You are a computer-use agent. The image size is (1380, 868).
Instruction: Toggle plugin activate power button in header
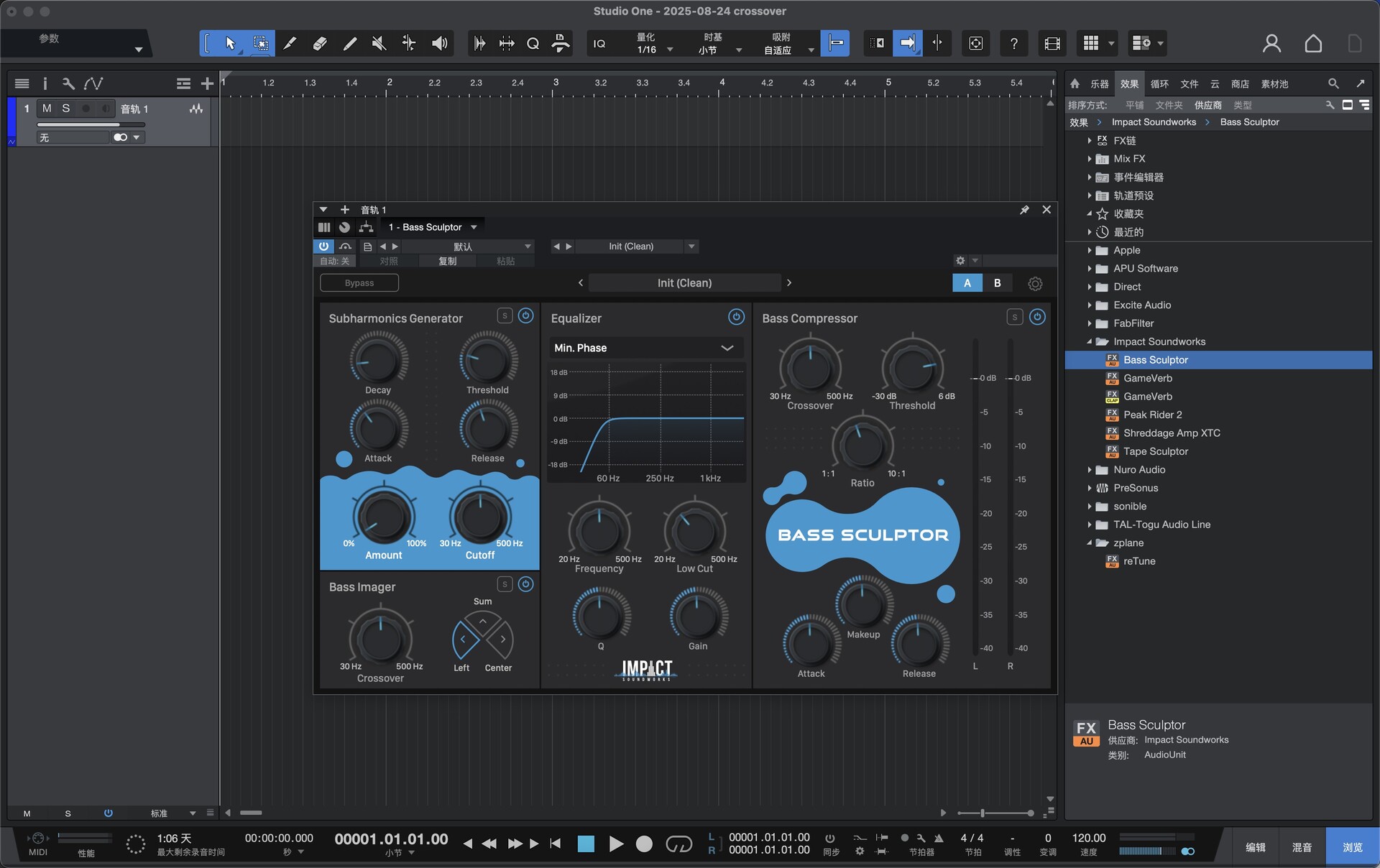coord(323,246)
